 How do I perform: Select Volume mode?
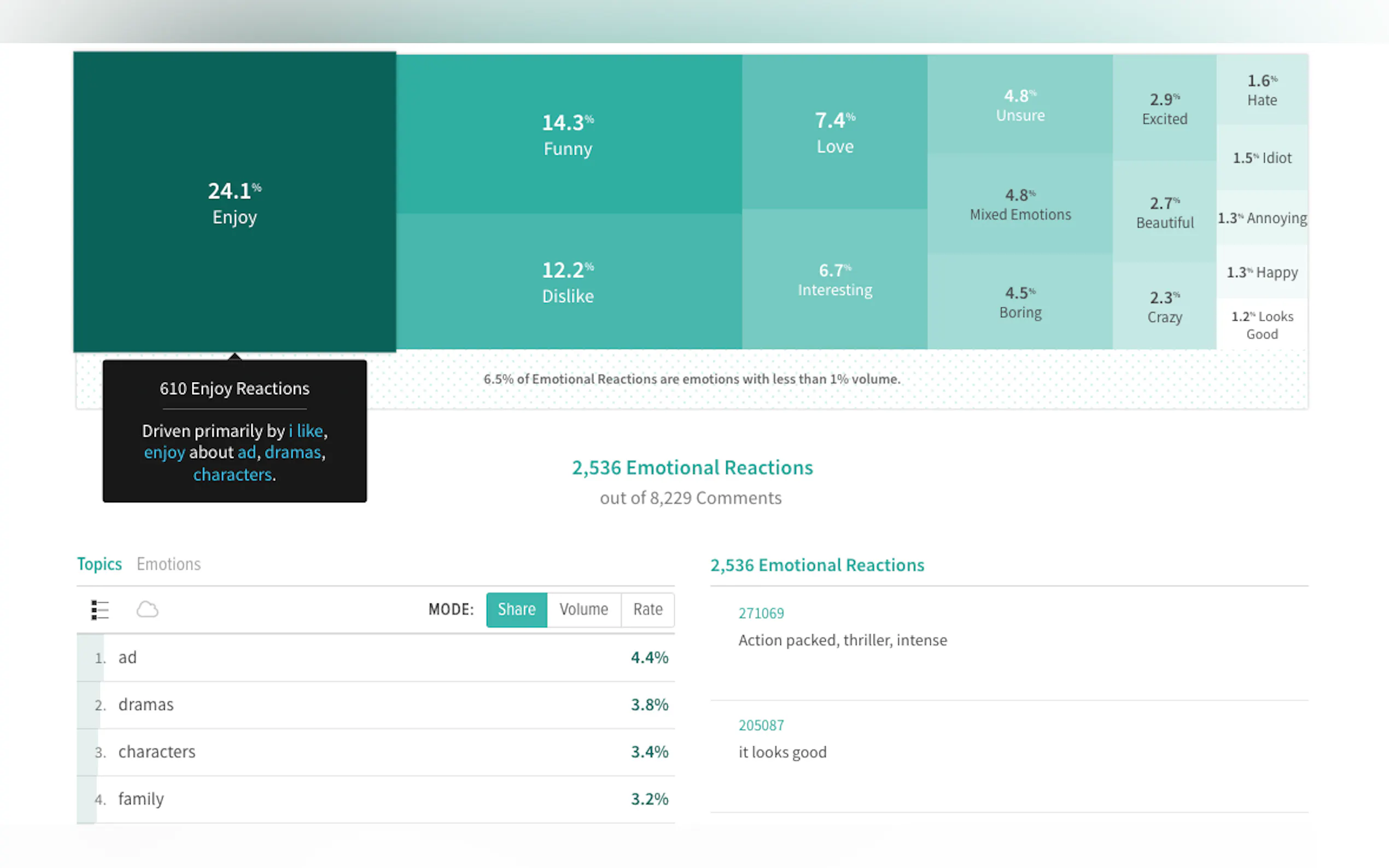tap(583, 609)
